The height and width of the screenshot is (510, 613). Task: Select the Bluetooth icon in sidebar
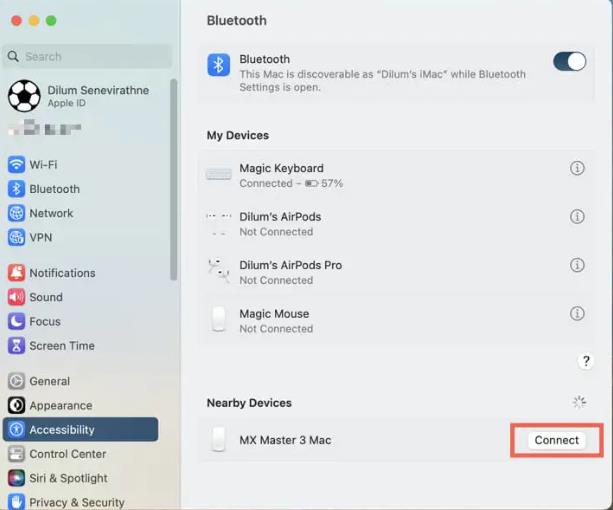click(x=16, y=189)
